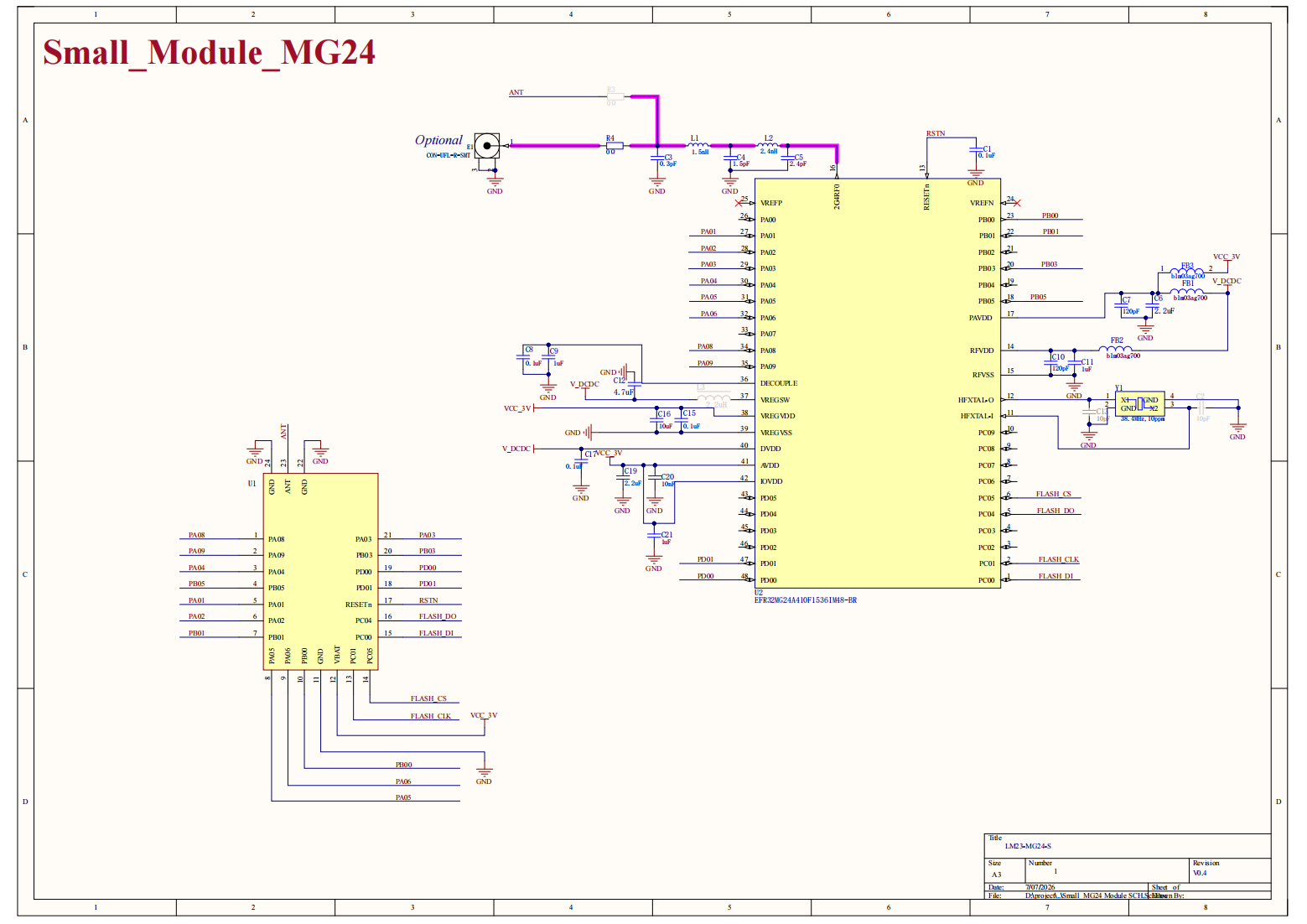
Task: Click the VREFN pin name on U2
Action: pyautogui.click(x=982, y=203)
